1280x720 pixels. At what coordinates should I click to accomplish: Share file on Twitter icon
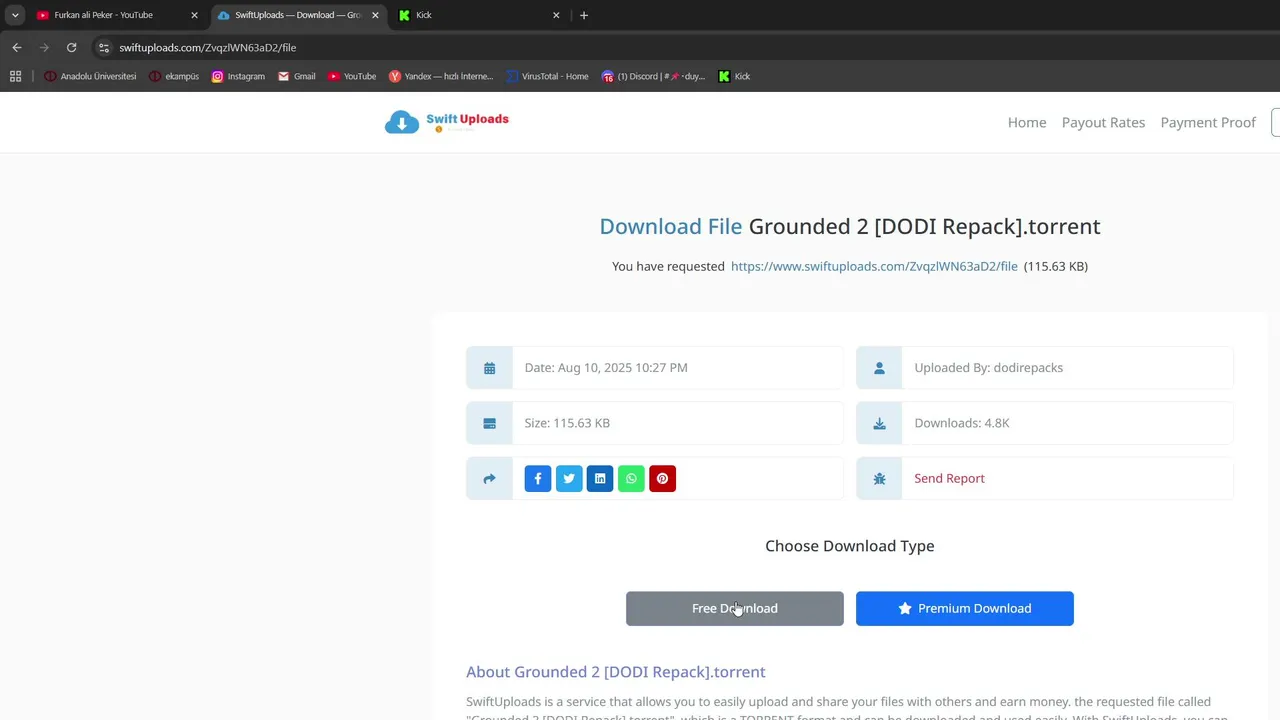pos(569,479)
